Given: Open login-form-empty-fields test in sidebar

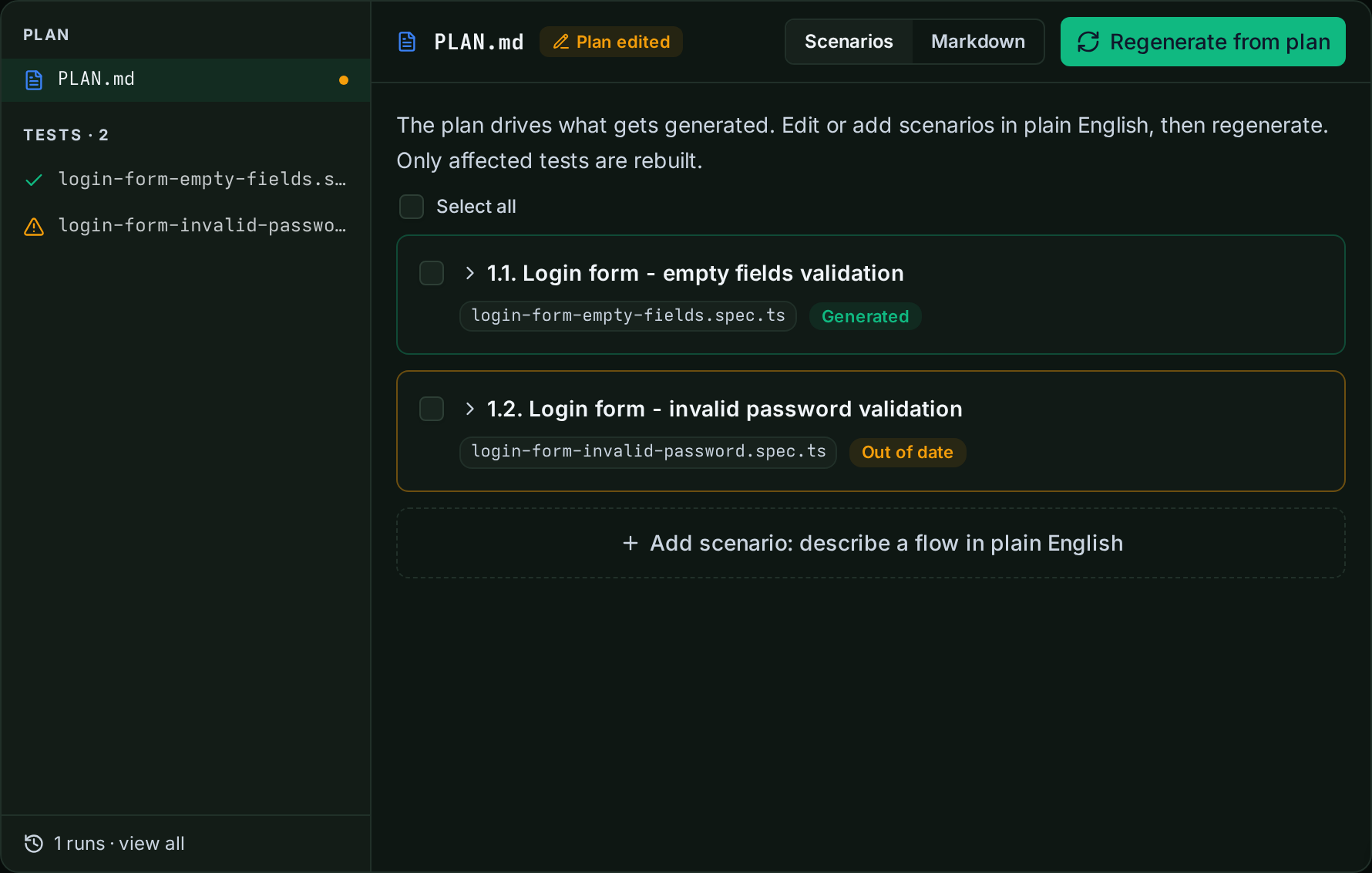Looking at the screenshot, I should (x=186, y=179).
